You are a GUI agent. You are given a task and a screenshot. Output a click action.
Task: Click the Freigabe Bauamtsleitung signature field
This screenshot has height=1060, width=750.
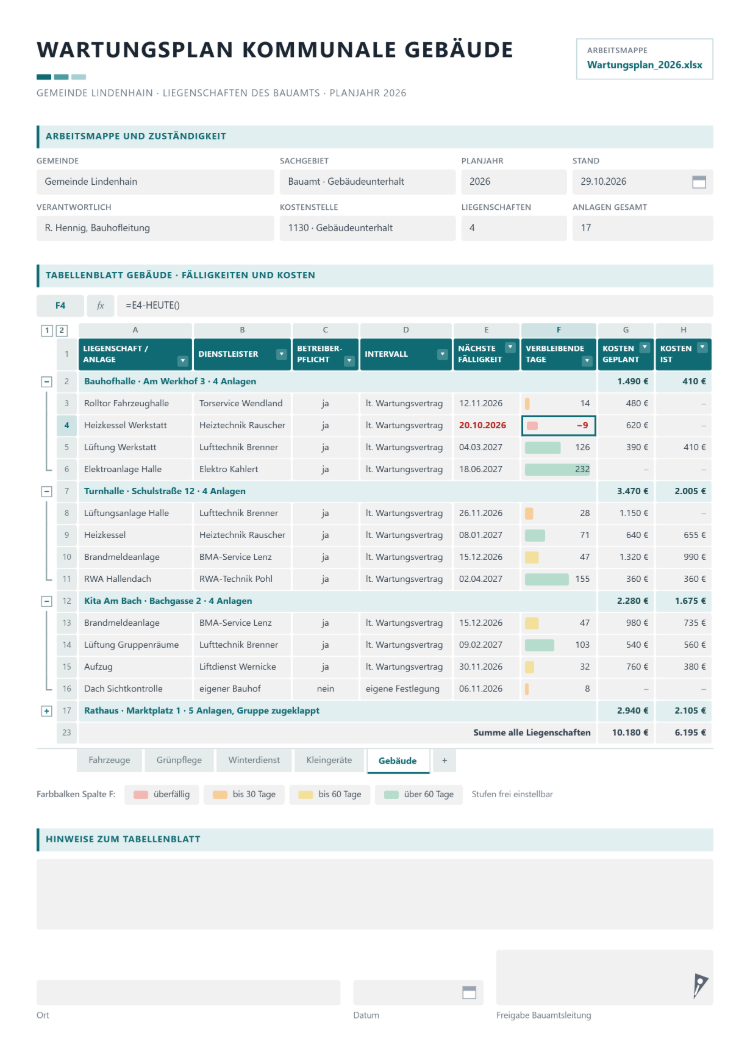(x=604, y=977)
